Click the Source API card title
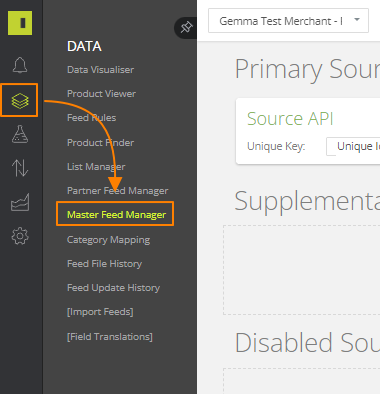The height and width of the screenshot is (394, 380). tap(290, 119)
